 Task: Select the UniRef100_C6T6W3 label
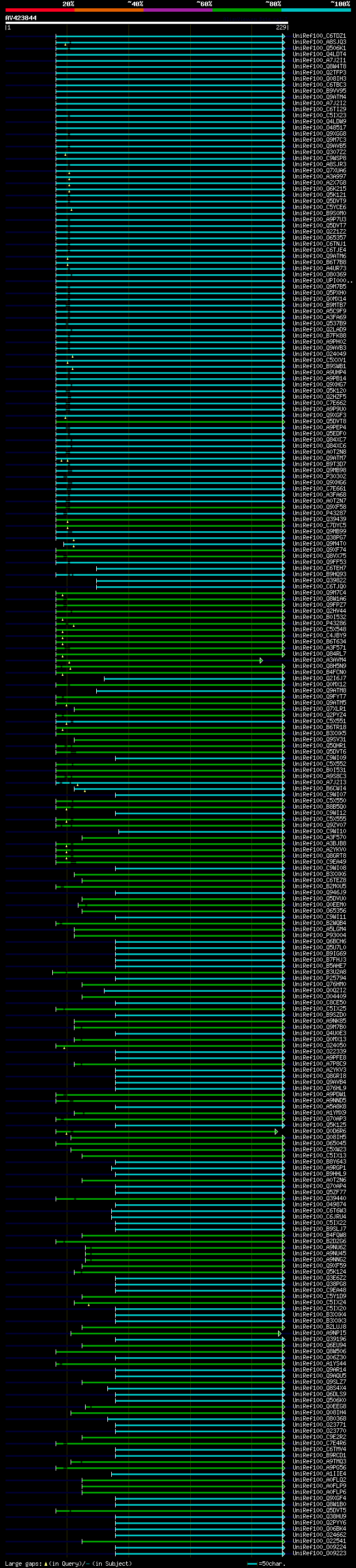tap(319, 1210)
